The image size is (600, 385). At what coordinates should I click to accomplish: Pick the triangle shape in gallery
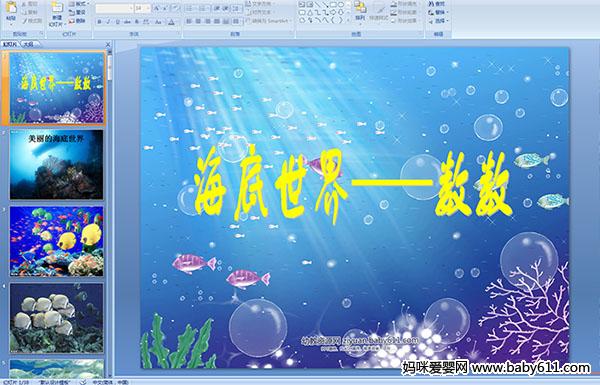tap(310, 12)
